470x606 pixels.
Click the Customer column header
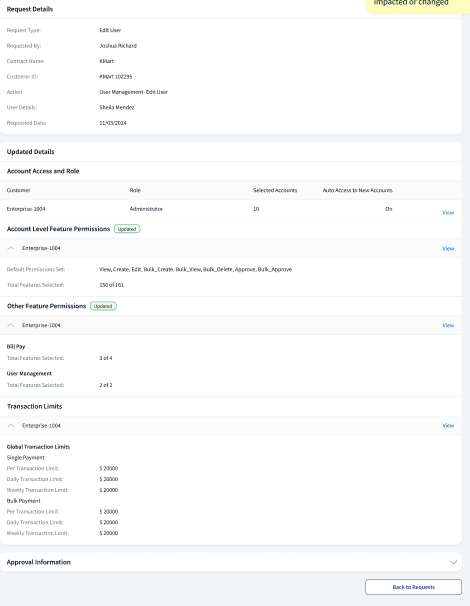click(x=19, y=190)
